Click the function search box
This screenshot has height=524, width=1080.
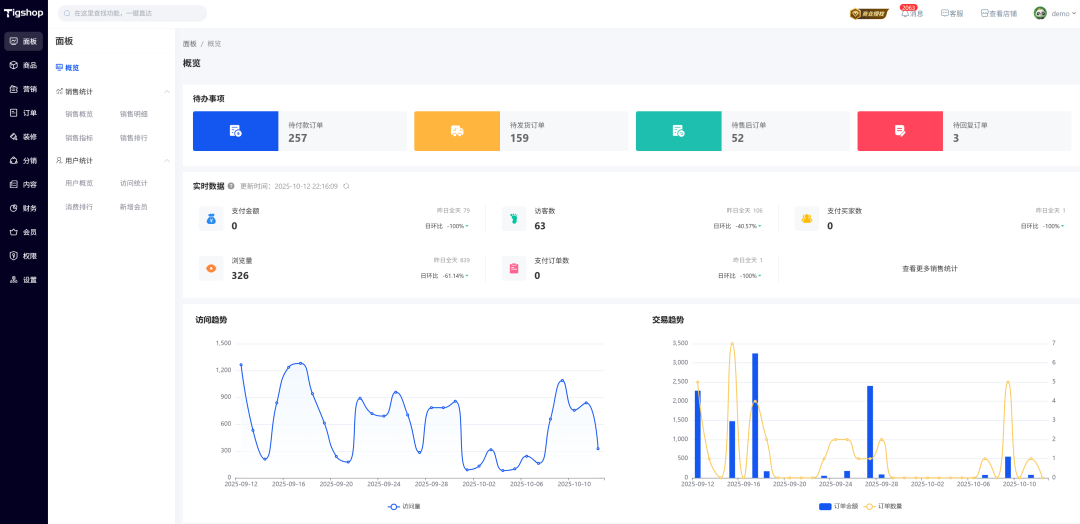pos(132,13)
